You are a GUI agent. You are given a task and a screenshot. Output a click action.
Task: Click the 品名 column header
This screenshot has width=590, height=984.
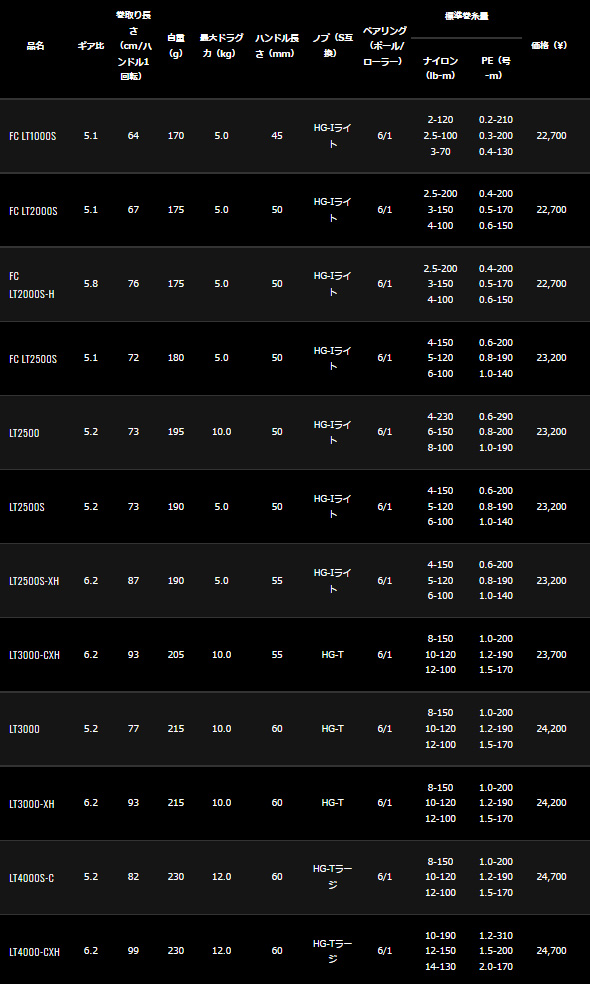coord(35,46)
